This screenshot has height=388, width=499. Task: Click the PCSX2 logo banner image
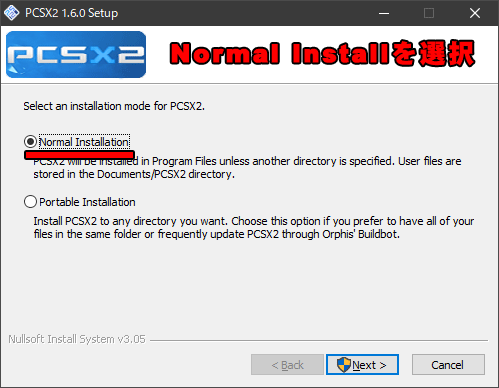point(76,54)
